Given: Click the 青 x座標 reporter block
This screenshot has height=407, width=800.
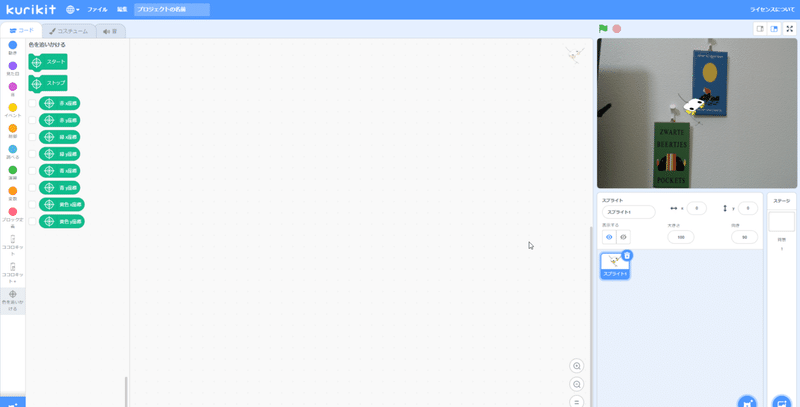Looking at the screenshot, I should click(x=59, y=170).
